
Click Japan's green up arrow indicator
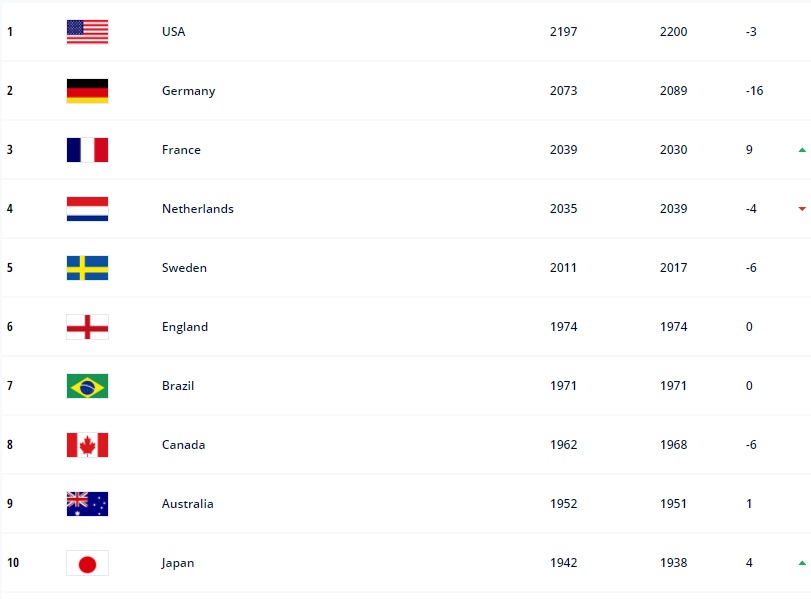point(802,563)
